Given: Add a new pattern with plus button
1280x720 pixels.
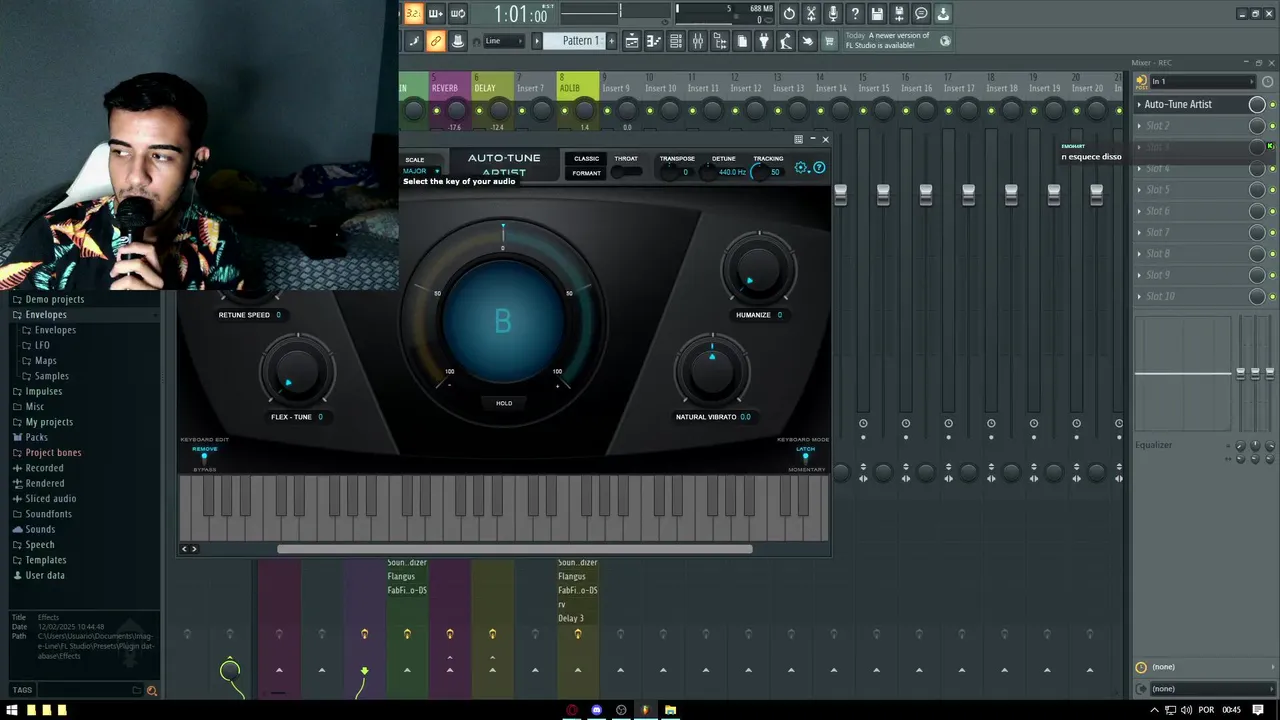Looking at the screenshot, I should [x=612, y=41].
